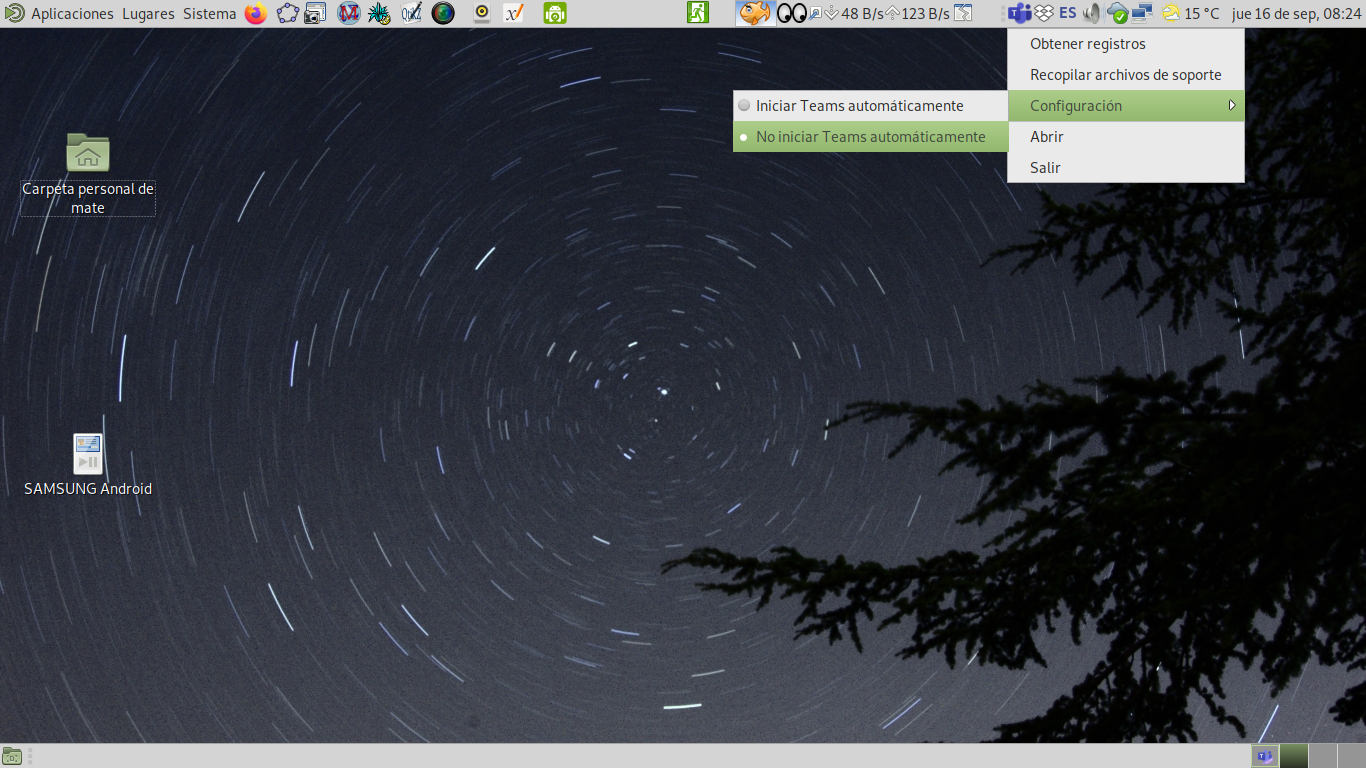Viewport: 1366px width, 768px height.
Task: Launch the wxMaxima 'M' icon
Action: 349,13
